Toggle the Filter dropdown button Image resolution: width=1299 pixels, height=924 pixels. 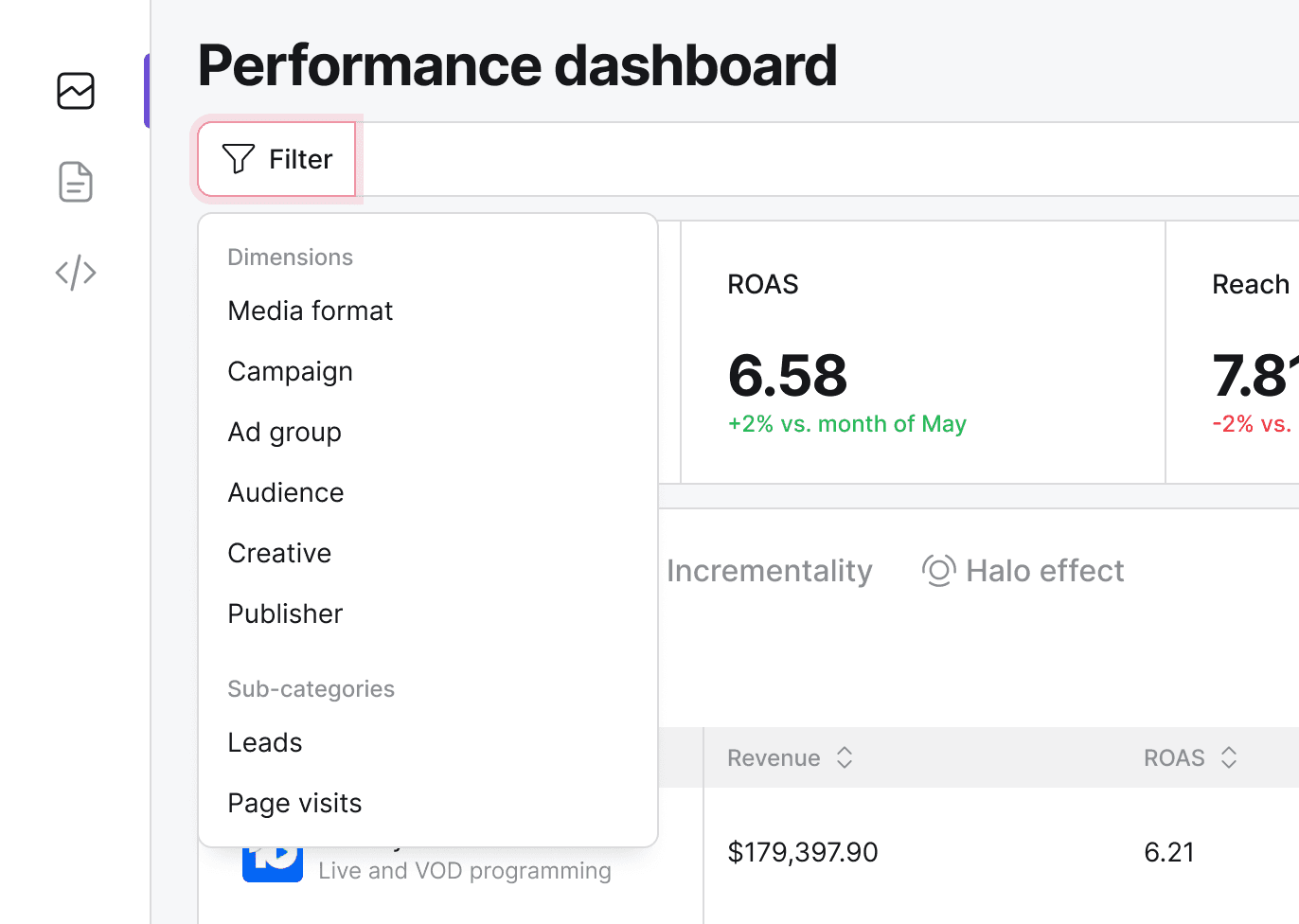pyautogui.click(x=276, y=159)
